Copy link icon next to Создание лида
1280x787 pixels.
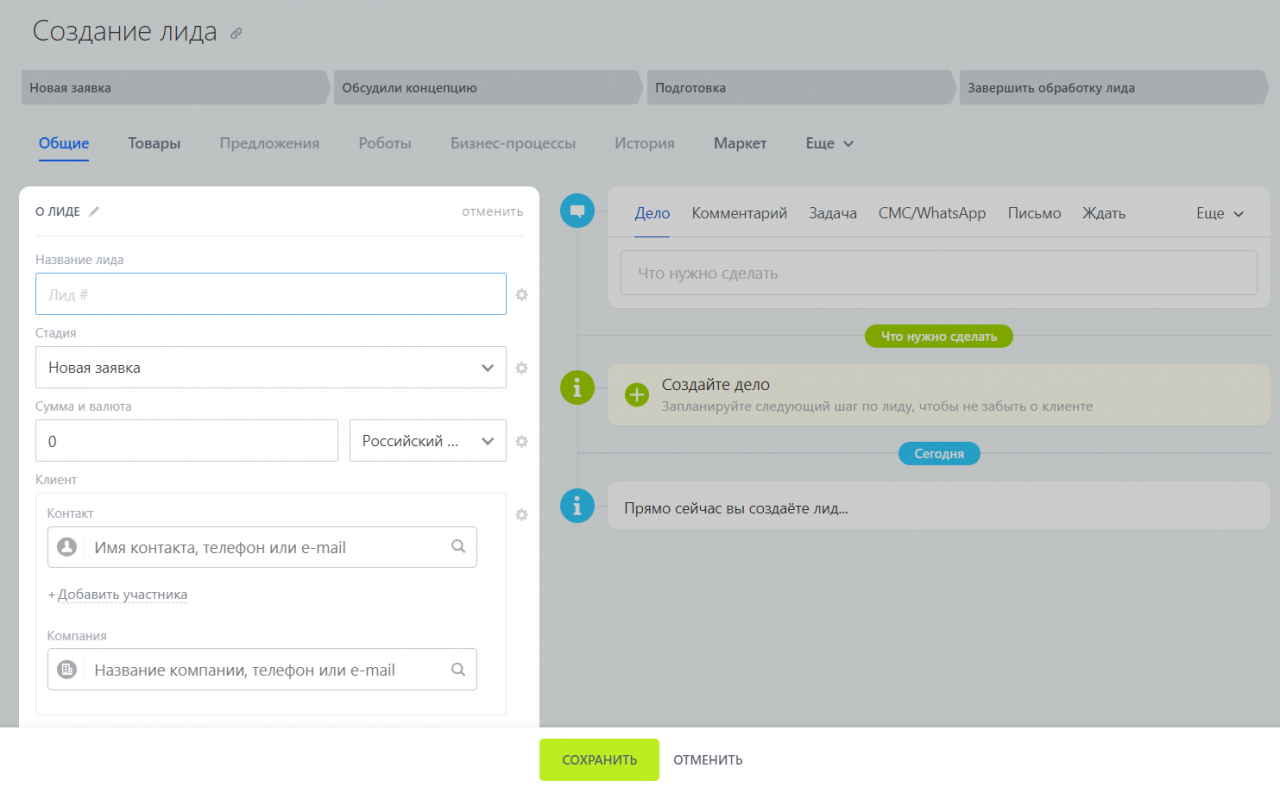[x=236, y=33]
